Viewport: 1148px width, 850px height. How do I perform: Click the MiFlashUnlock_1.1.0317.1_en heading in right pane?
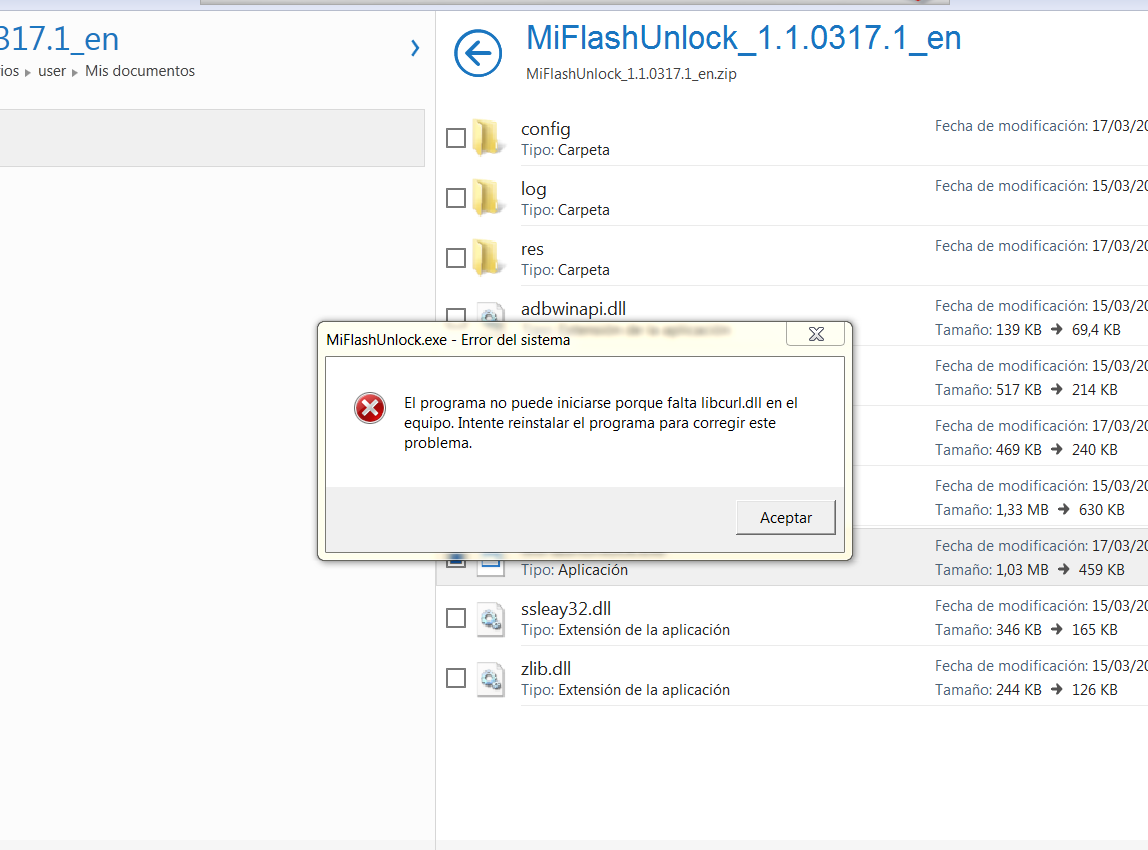point(743,38)
